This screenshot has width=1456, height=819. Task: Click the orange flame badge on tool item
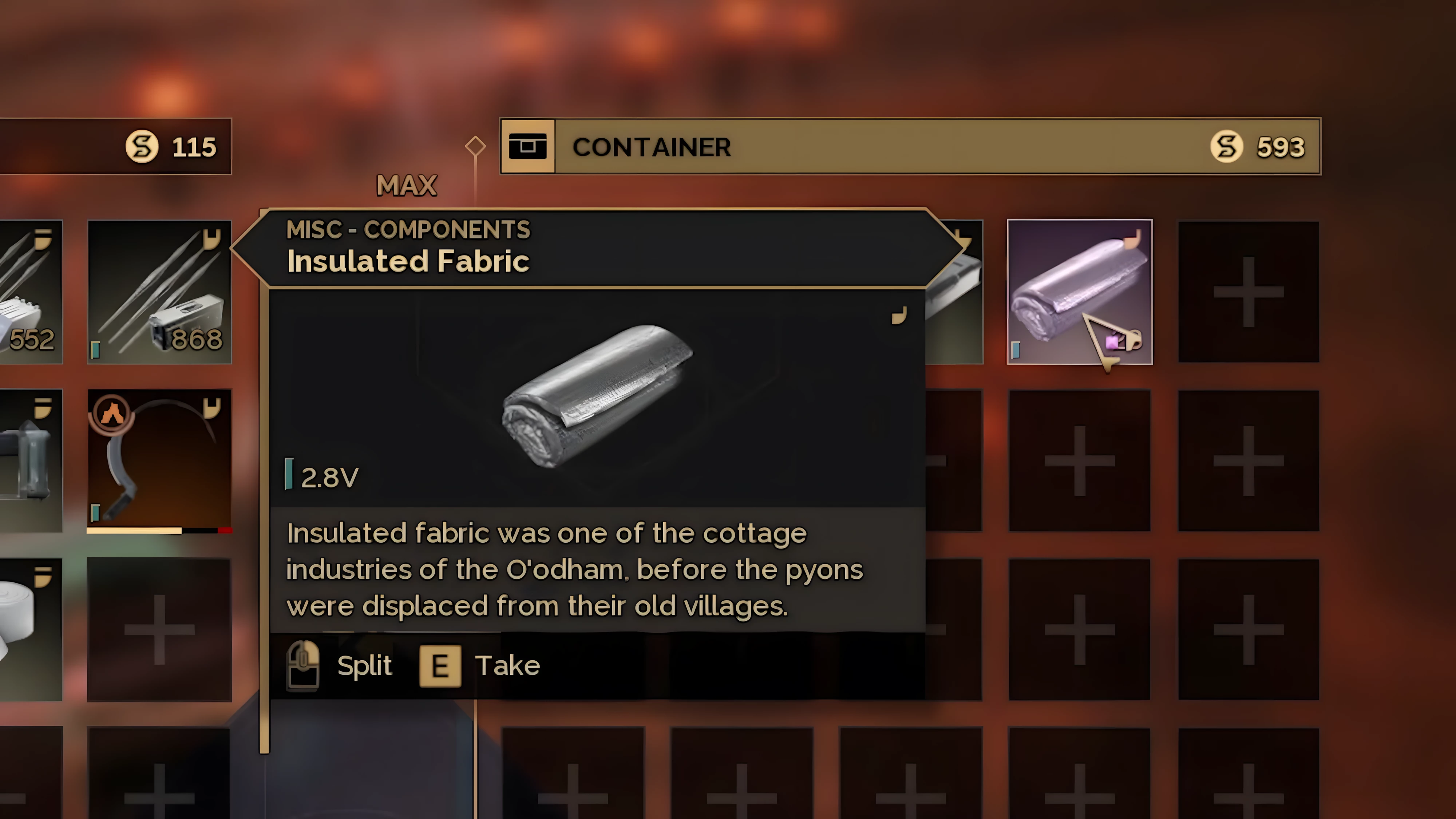pos(111,414)
